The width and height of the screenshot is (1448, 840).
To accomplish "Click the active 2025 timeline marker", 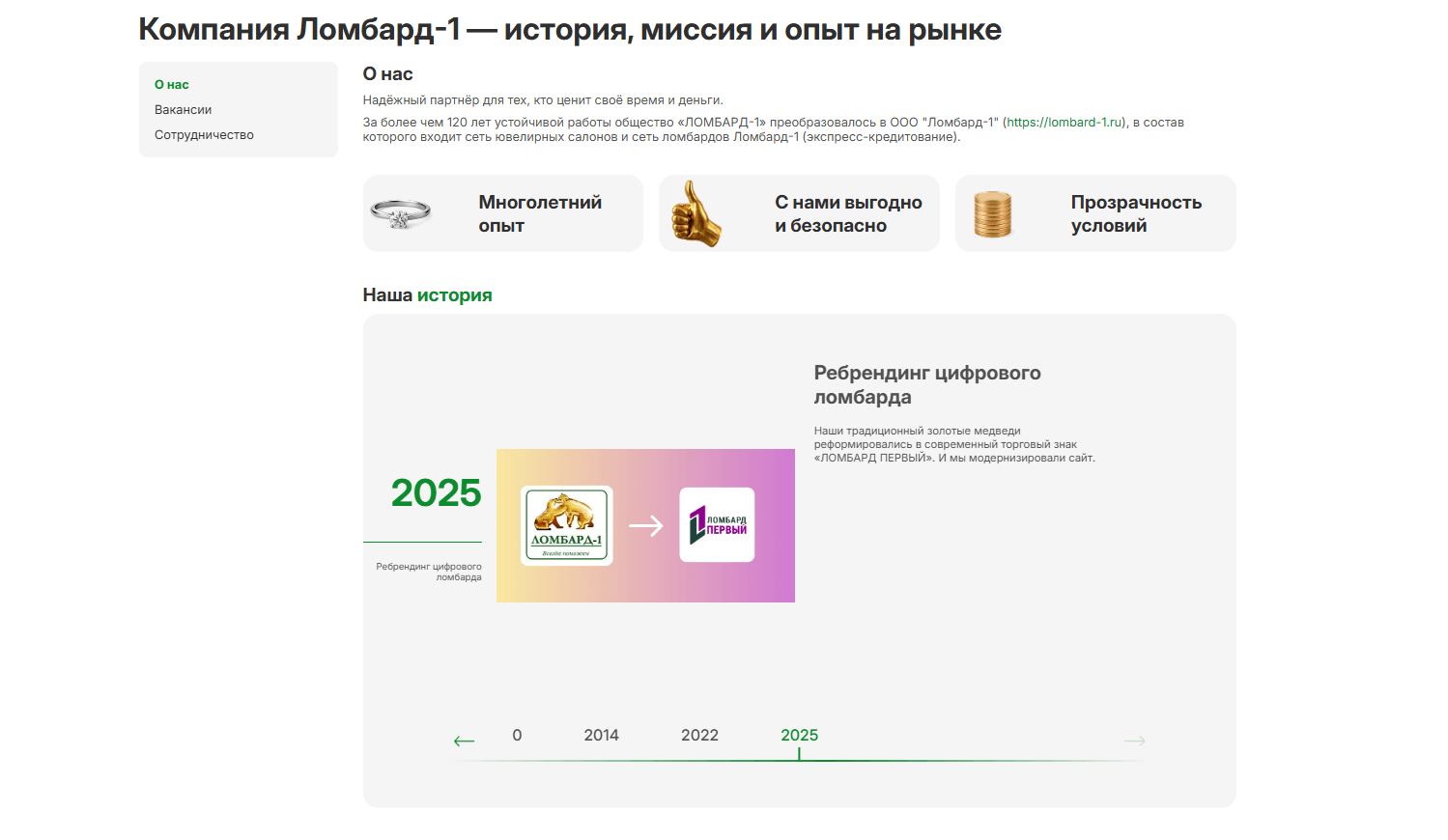I will point(799,736).
